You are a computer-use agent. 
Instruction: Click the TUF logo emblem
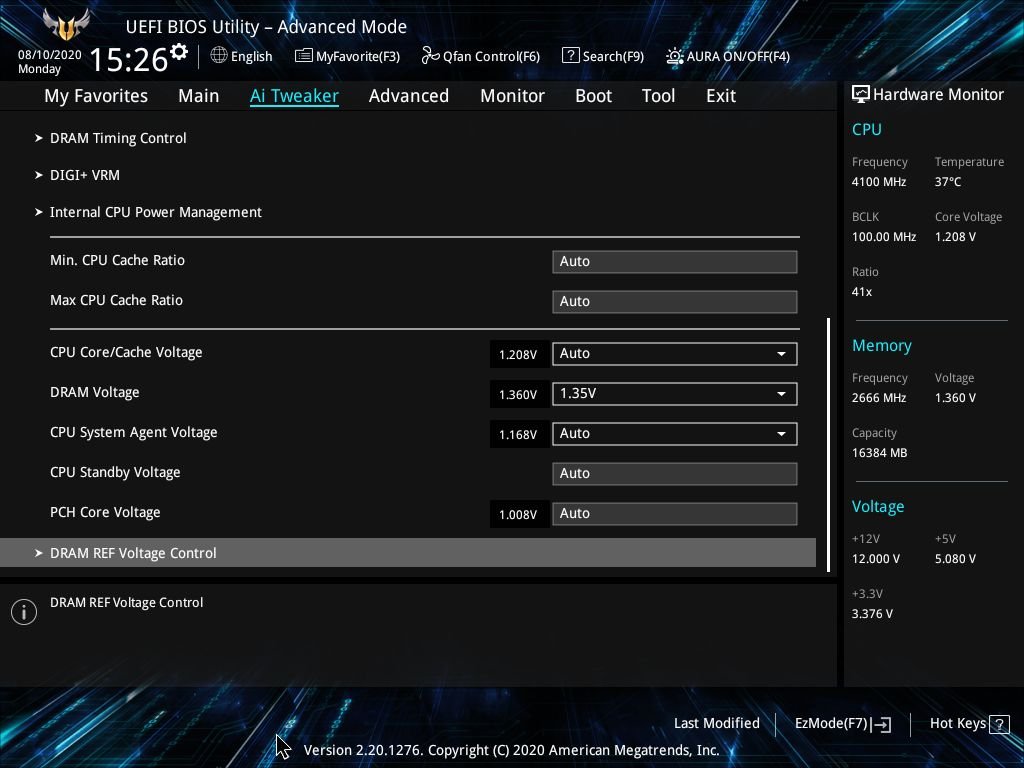pyautogui.click(x=66, y=25)
